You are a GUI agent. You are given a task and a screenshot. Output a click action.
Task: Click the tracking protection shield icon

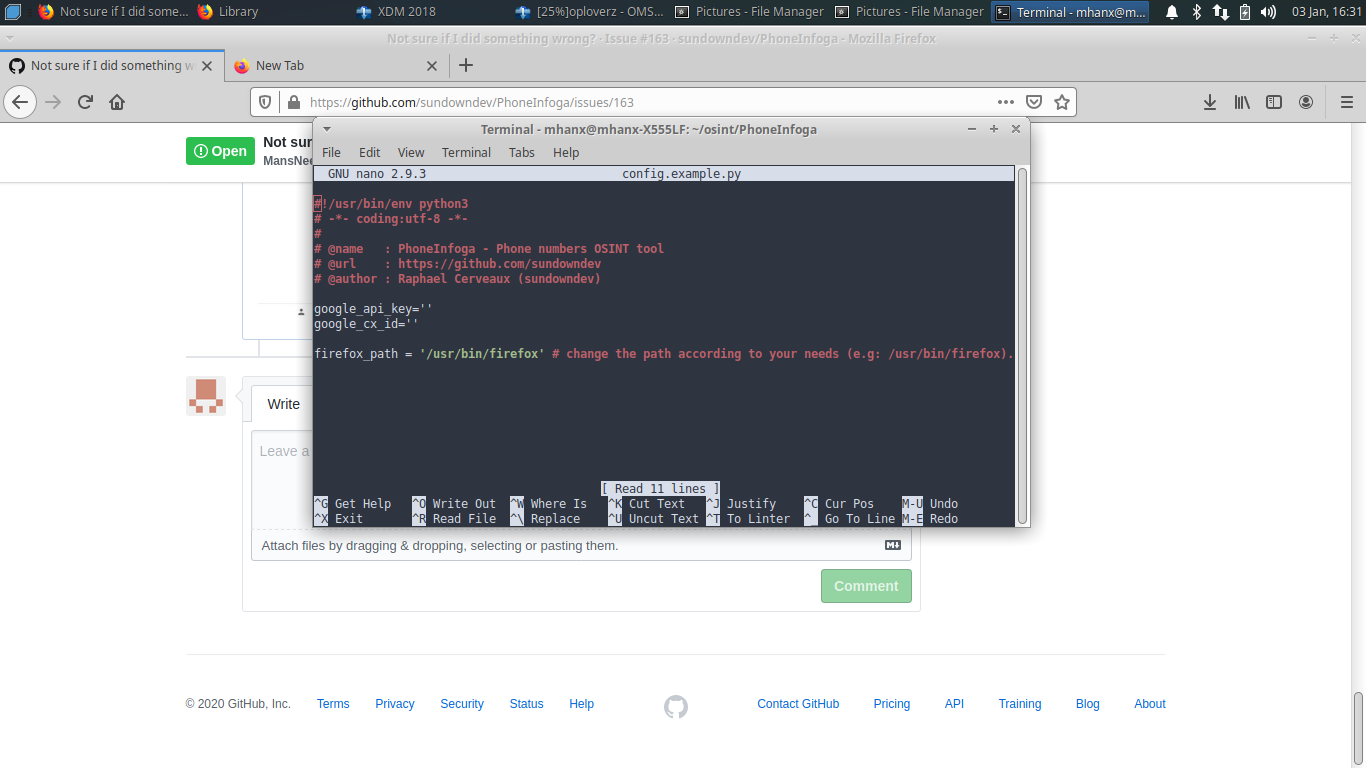click(263, 102)
